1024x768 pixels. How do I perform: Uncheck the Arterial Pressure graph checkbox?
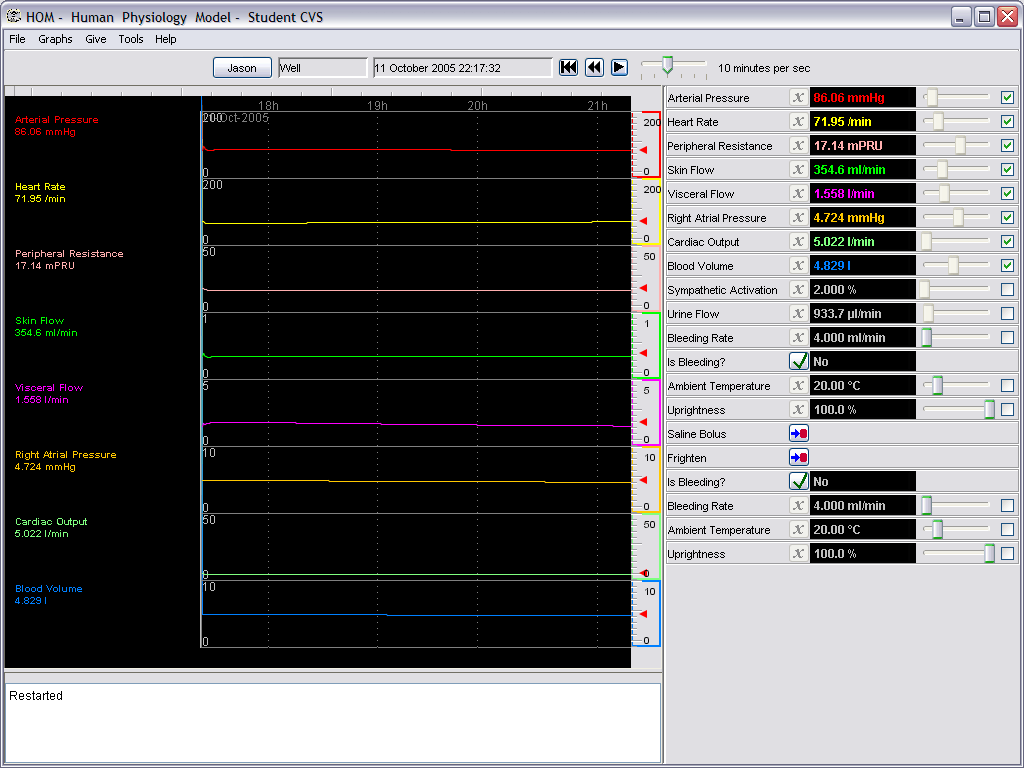(x=1007, y=98)
